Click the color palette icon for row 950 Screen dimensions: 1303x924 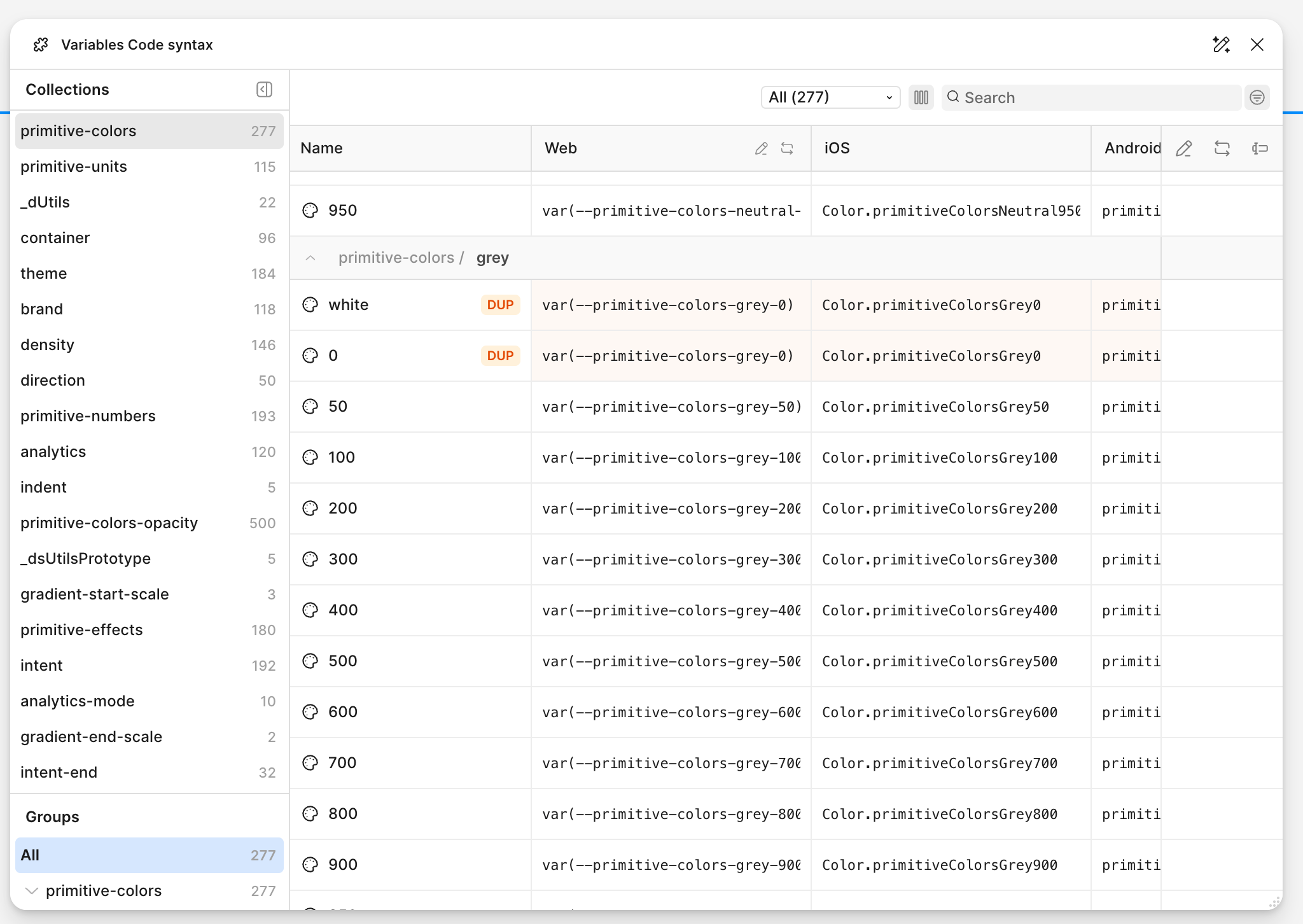[x=310, y=211]
